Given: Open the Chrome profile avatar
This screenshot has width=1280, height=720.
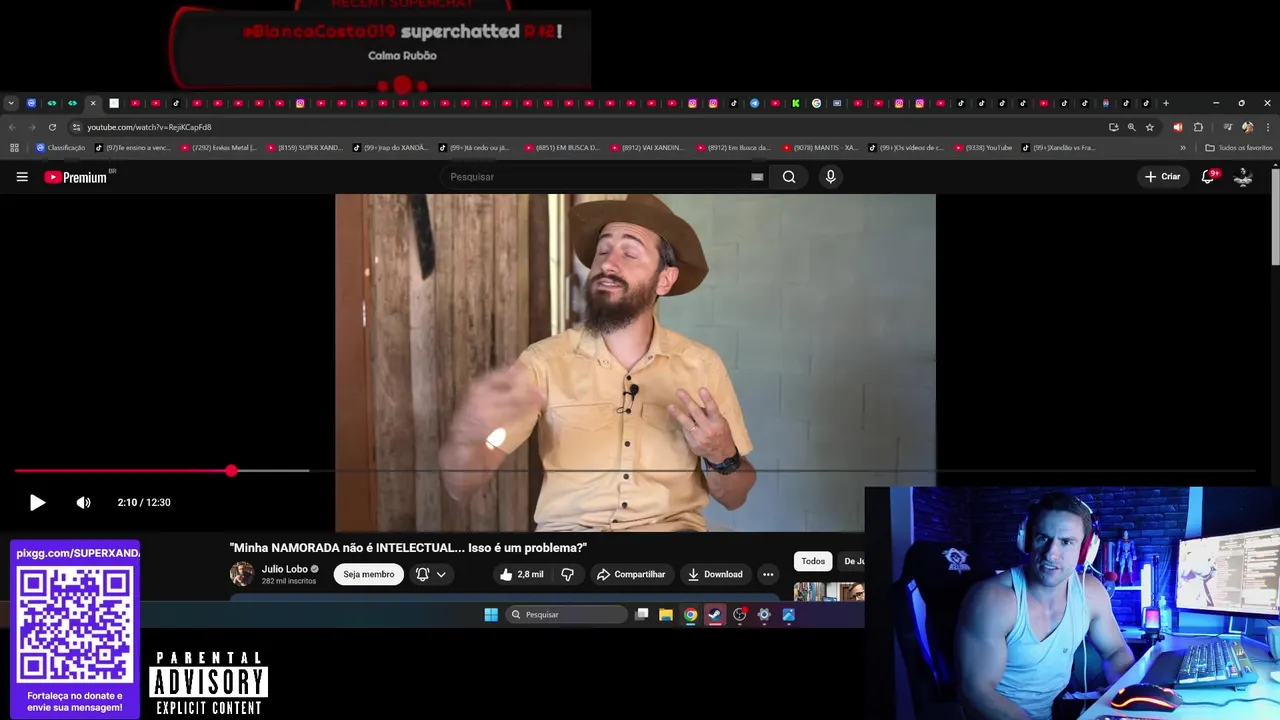Looking at the screenshot, I should pos(1247,127).
